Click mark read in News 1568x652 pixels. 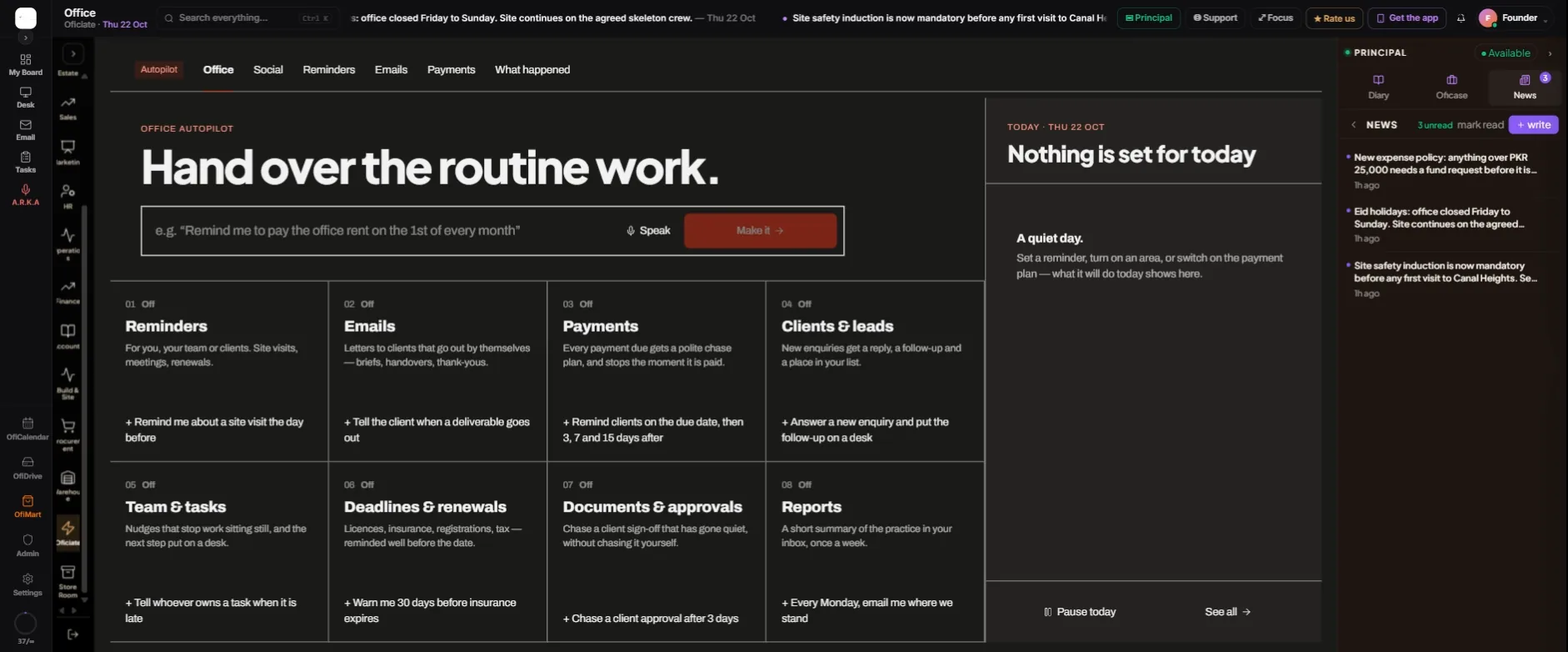coord(1481,125)
